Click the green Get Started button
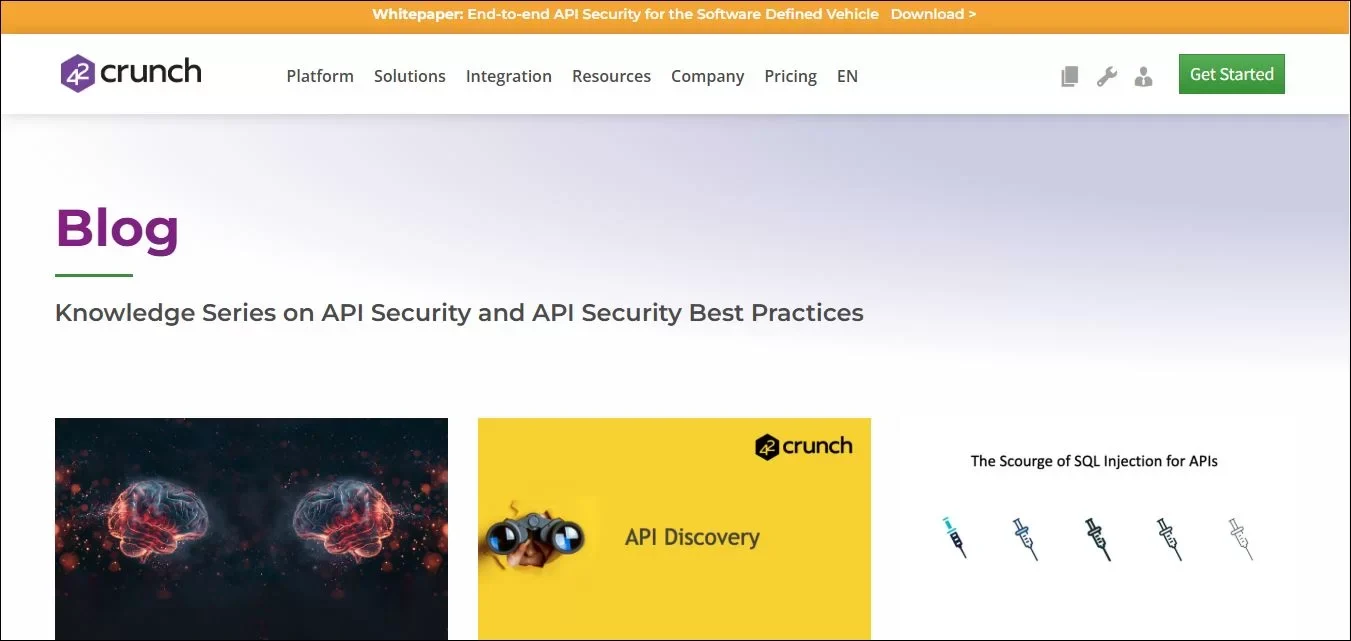Screen dimensions: 1351x641 (x=1232, y=74)
